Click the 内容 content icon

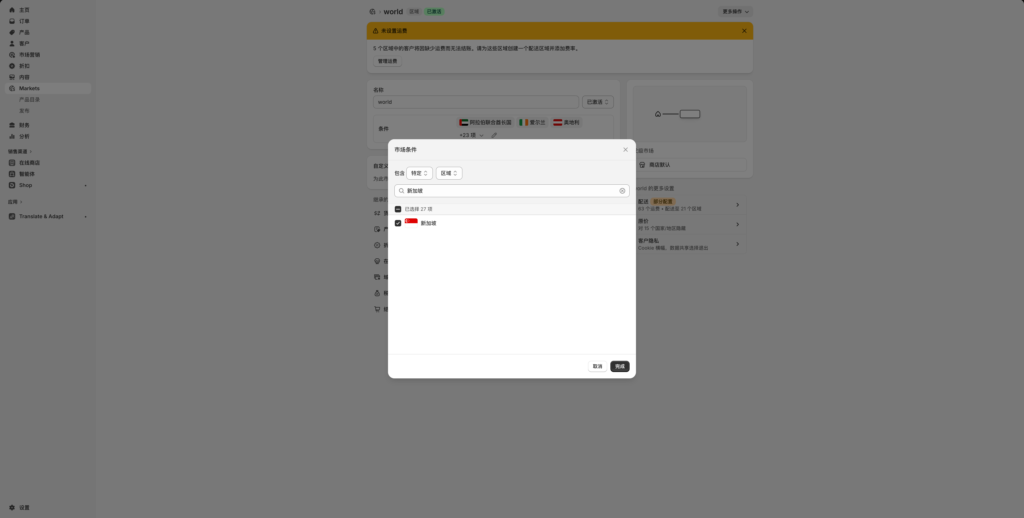(12, 77)
